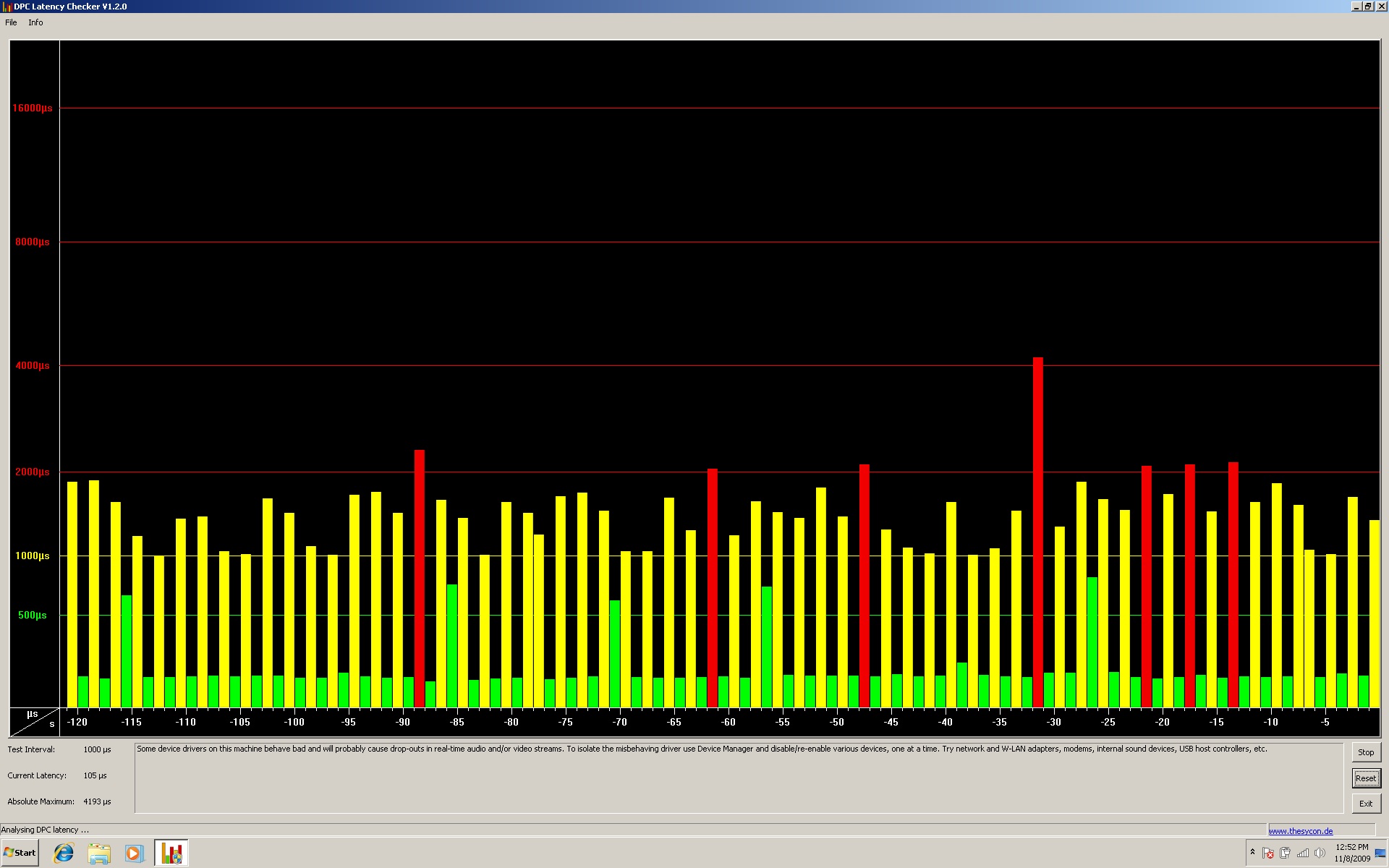Open the File menu
The height and width of the screenshot is (868, 1389).
11,22
